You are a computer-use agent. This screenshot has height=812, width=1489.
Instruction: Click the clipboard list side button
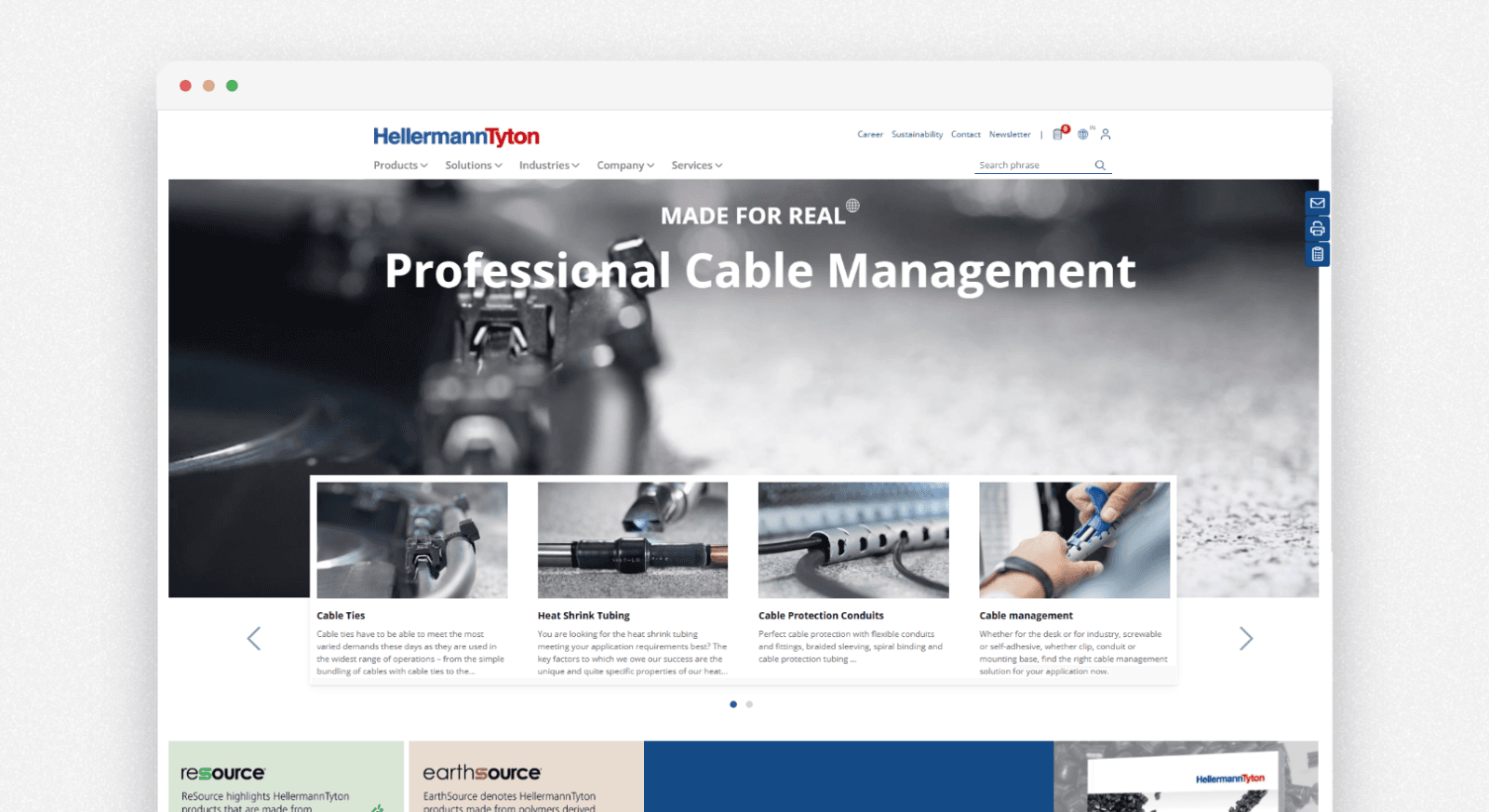tap(1317, 254)
